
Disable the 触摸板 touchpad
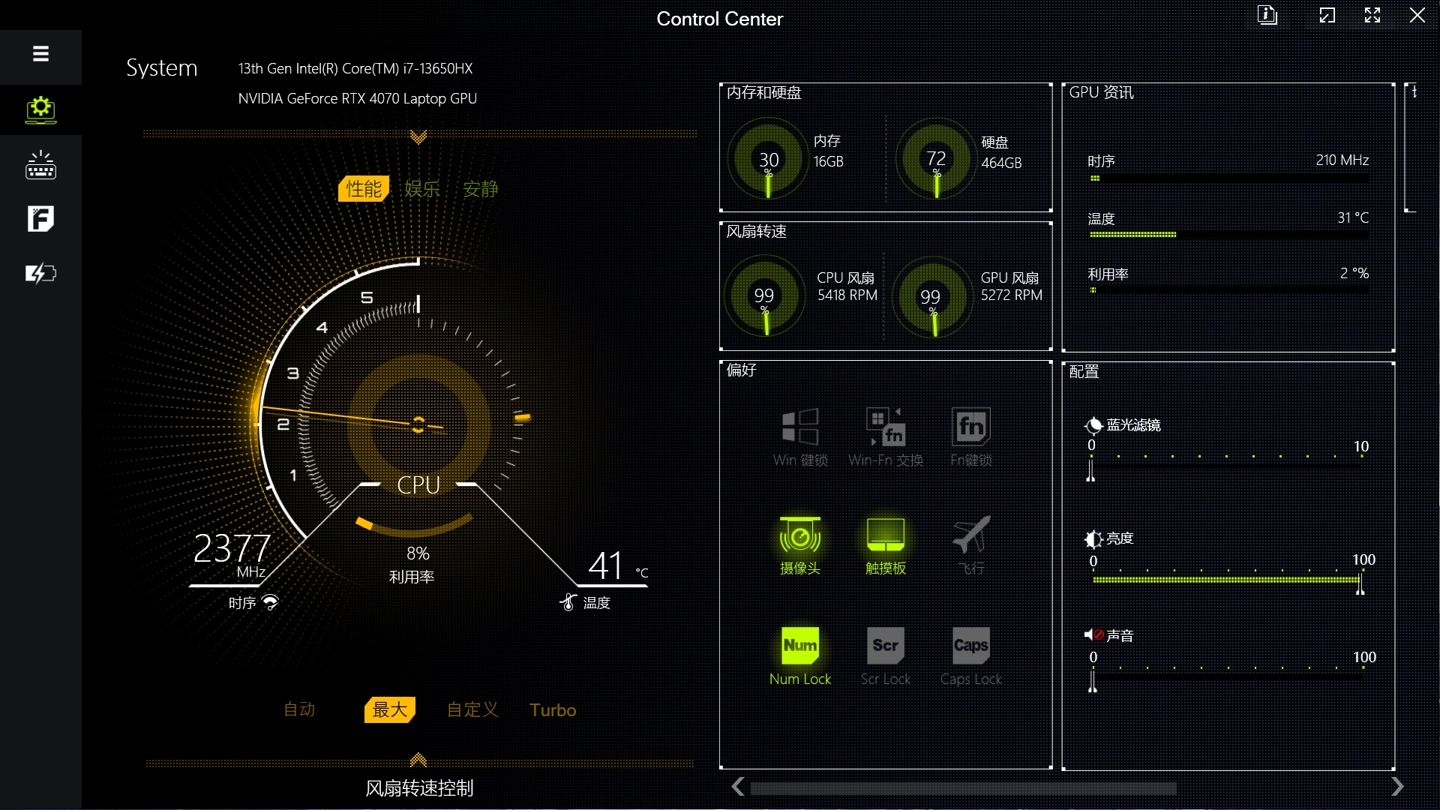(885, 537)
